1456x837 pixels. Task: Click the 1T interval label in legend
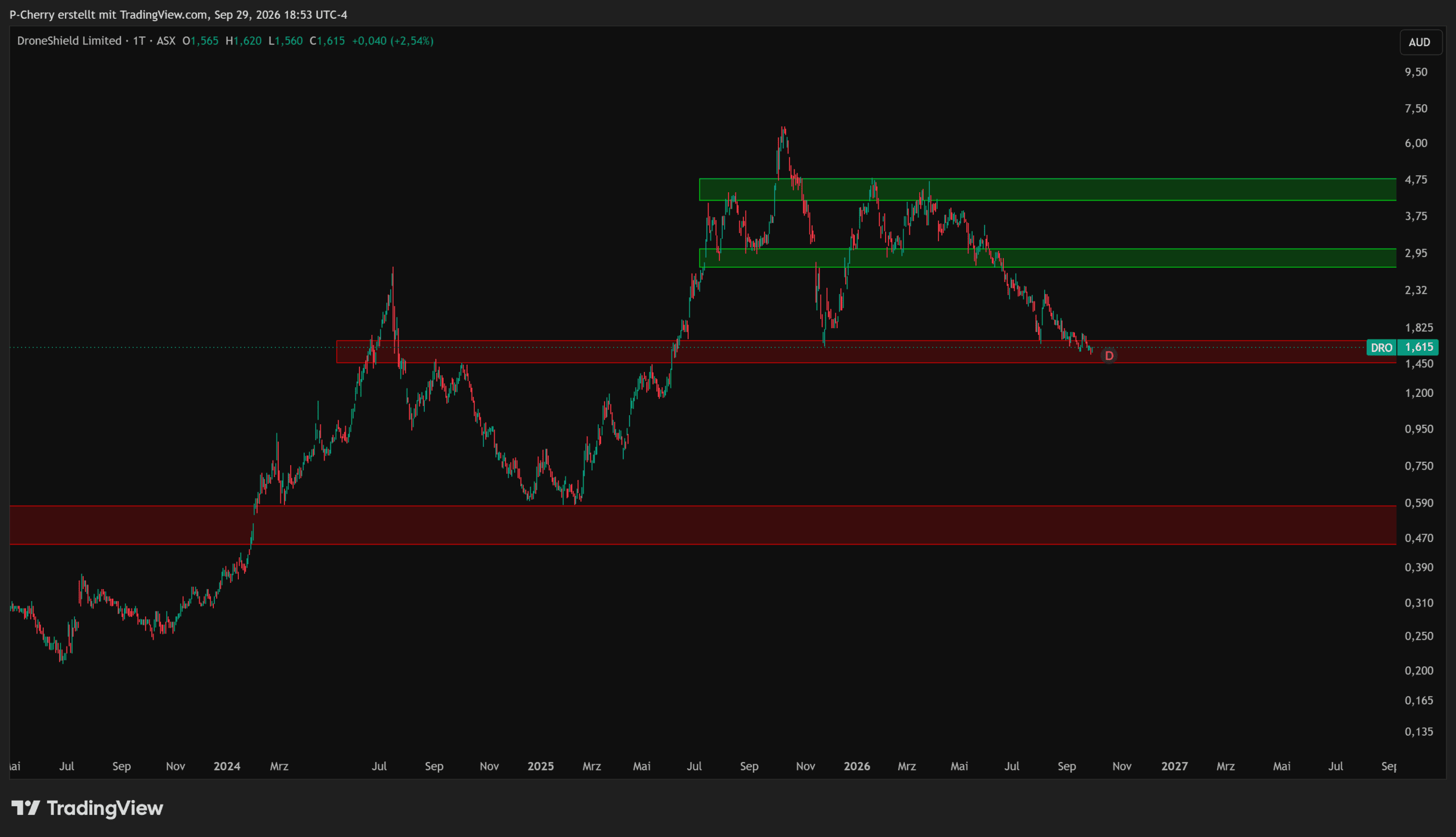[x=139, y=41]
